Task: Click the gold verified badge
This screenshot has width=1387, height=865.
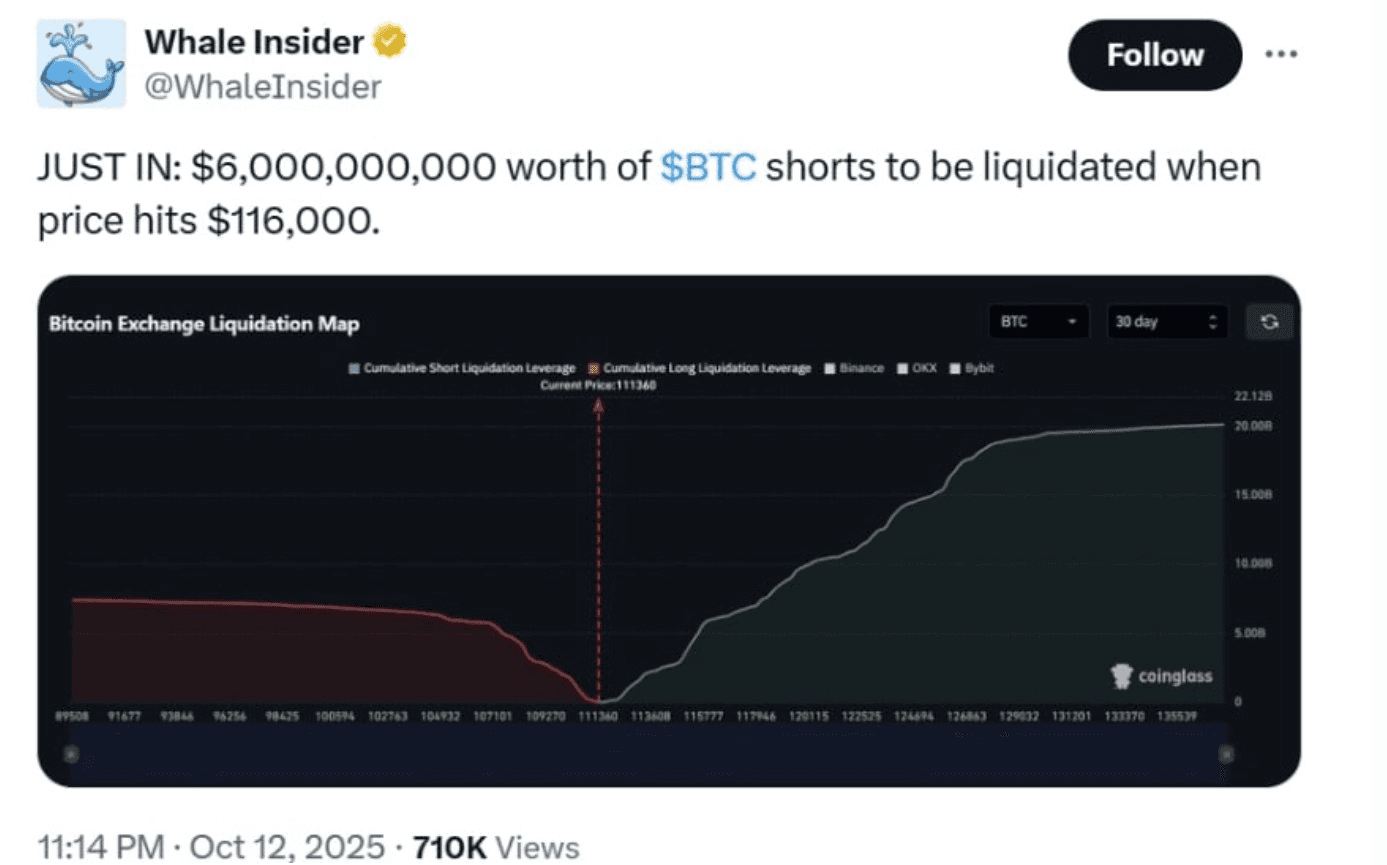Action: pos(389,42)
